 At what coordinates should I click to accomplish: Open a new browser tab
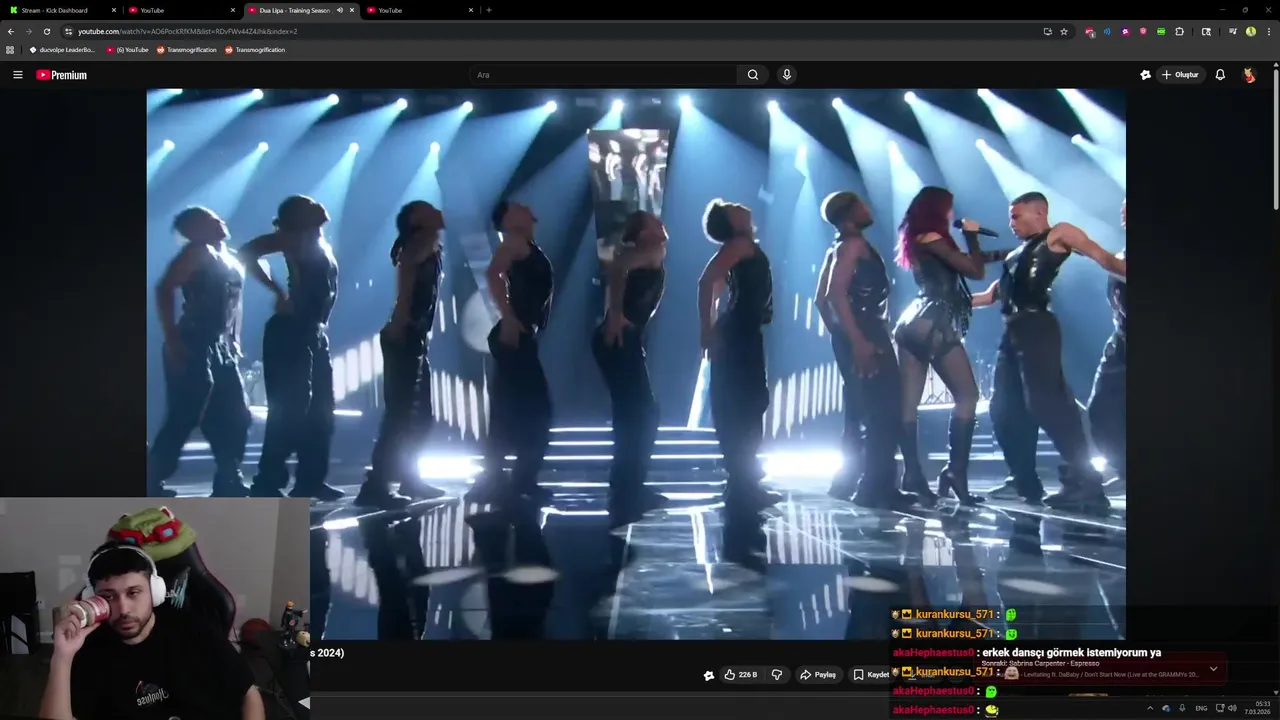point(489,10)
